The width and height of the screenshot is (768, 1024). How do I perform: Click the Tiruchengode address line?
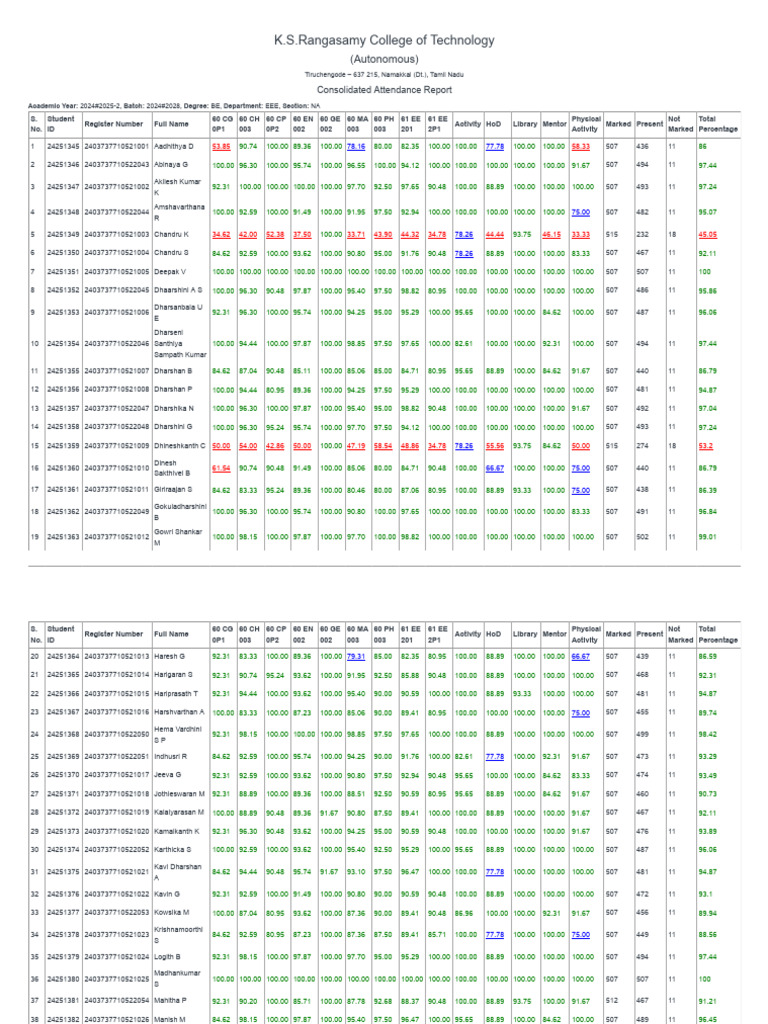point(384,74)
